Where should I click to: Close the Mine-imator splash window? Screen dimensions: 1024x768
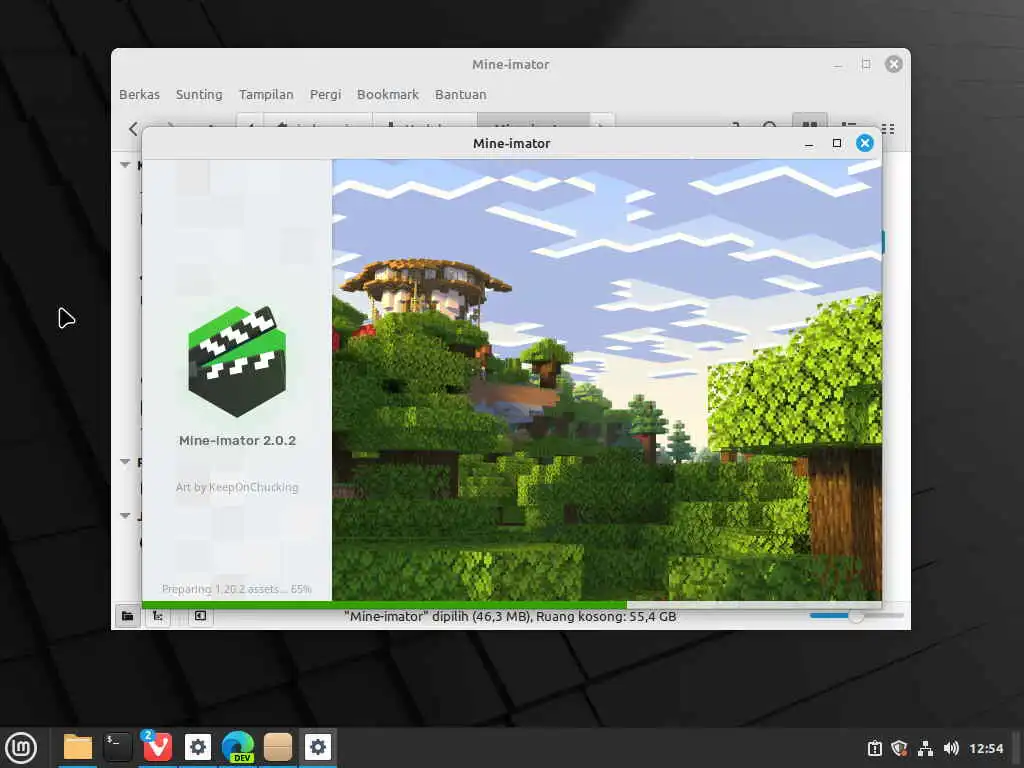click(865, 143)
